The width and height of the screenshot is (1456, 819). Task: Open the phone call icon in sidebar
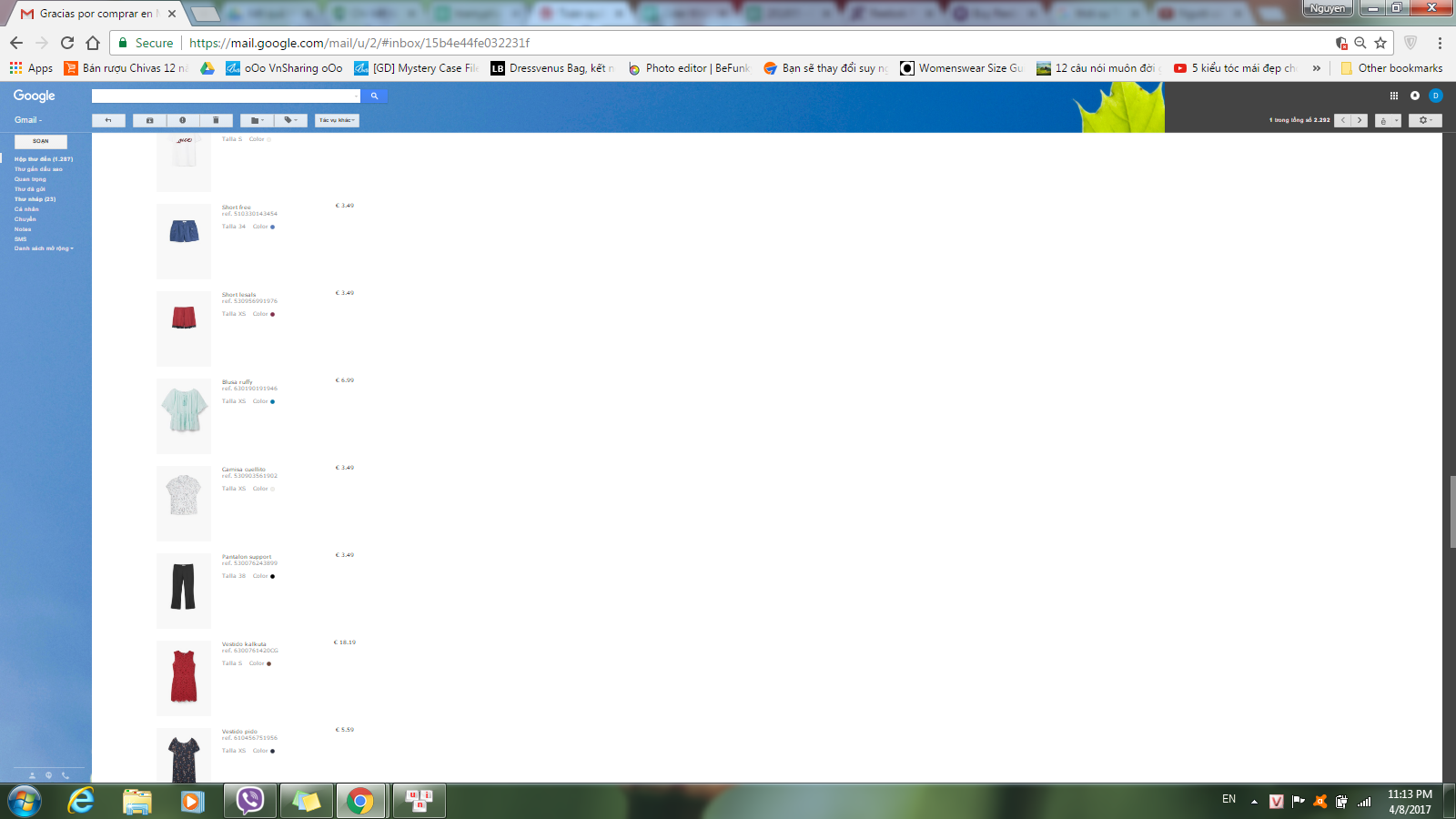pyautogui.click(x=65, y=775)
